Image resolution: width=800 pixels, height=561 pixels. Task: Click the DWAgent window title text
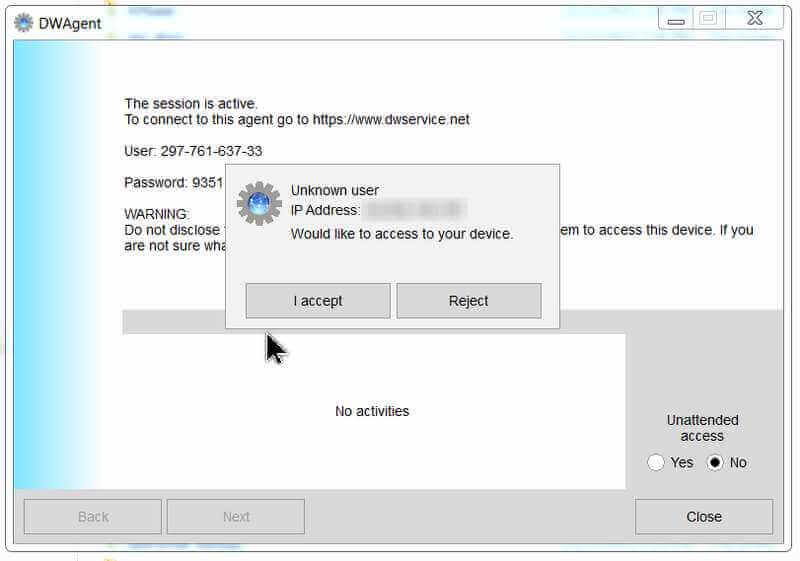[x=70, y=23]
